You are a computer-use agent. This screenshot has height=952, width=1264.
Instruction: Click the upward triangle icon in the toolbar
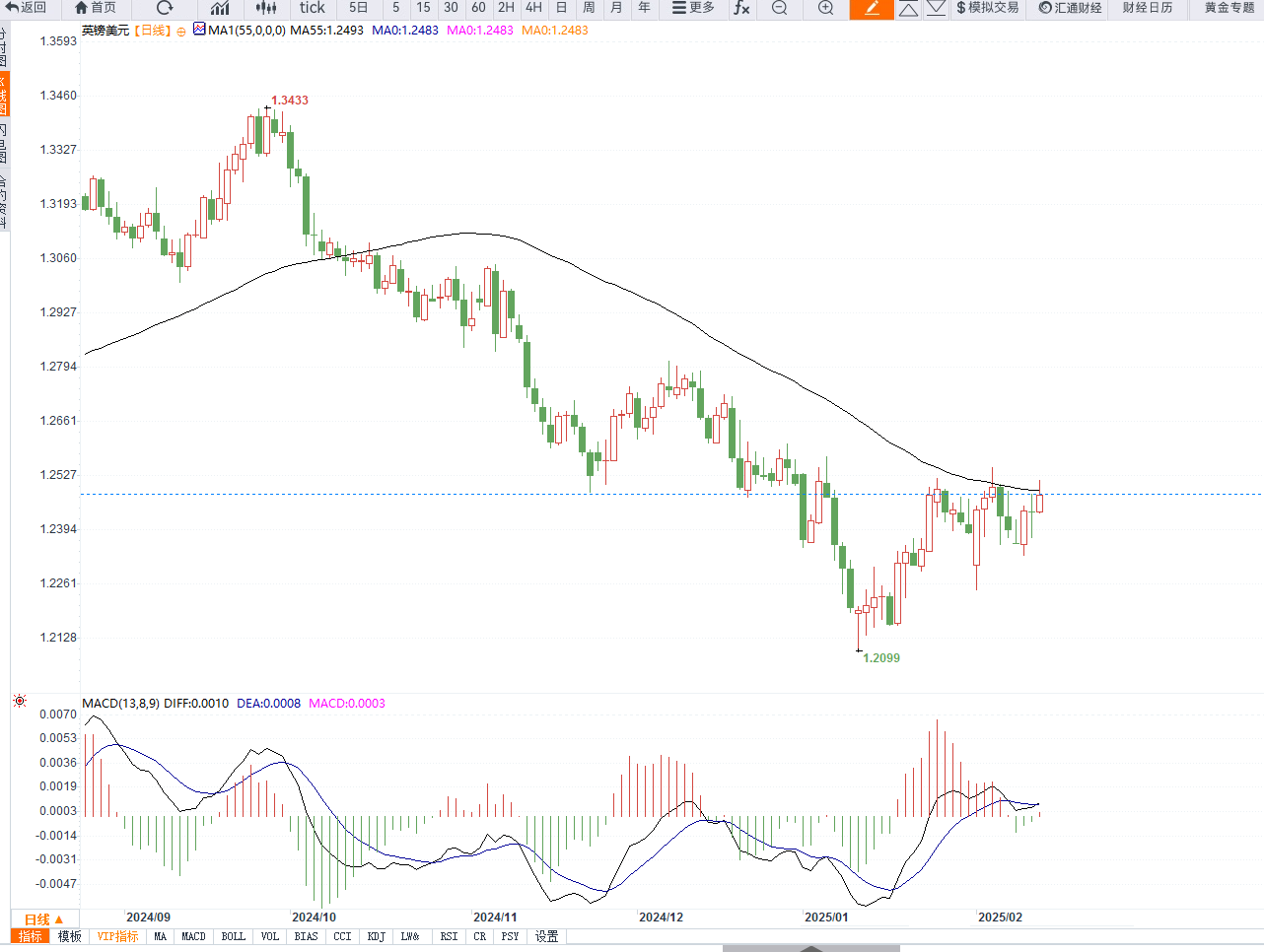click(909, 9)
